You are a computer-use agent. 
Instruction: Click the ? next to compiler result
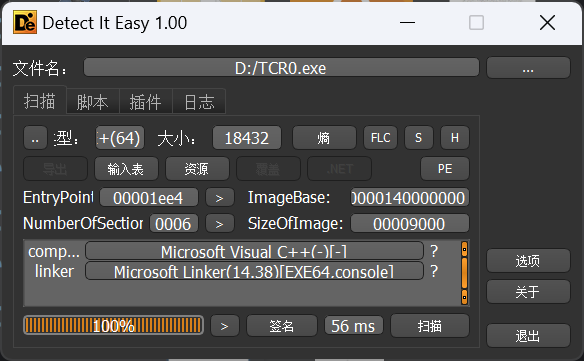pyautogui.click(x=434, y=251)
